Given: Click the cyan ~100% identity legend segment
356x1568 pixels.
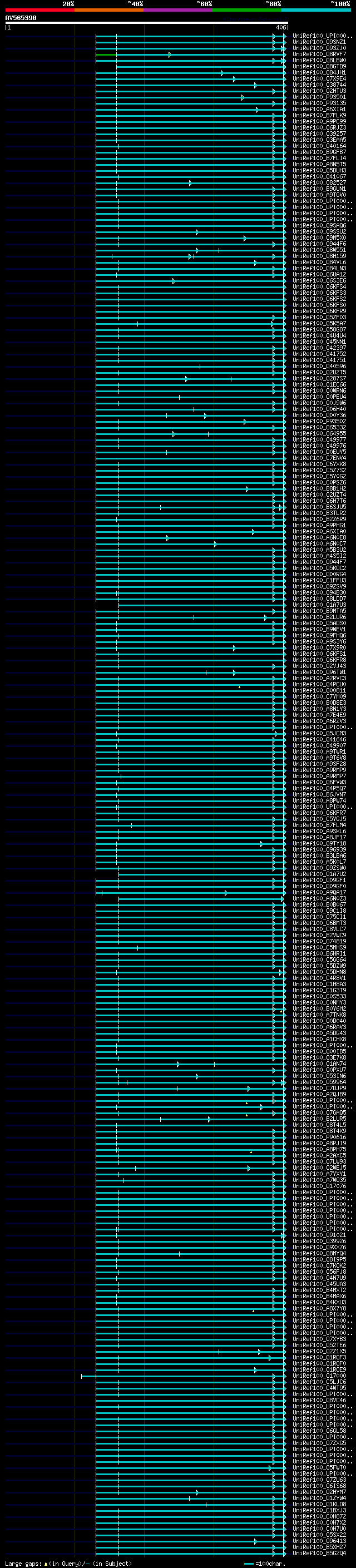Looking at the screenshot, I should click(x=316, y=11).
